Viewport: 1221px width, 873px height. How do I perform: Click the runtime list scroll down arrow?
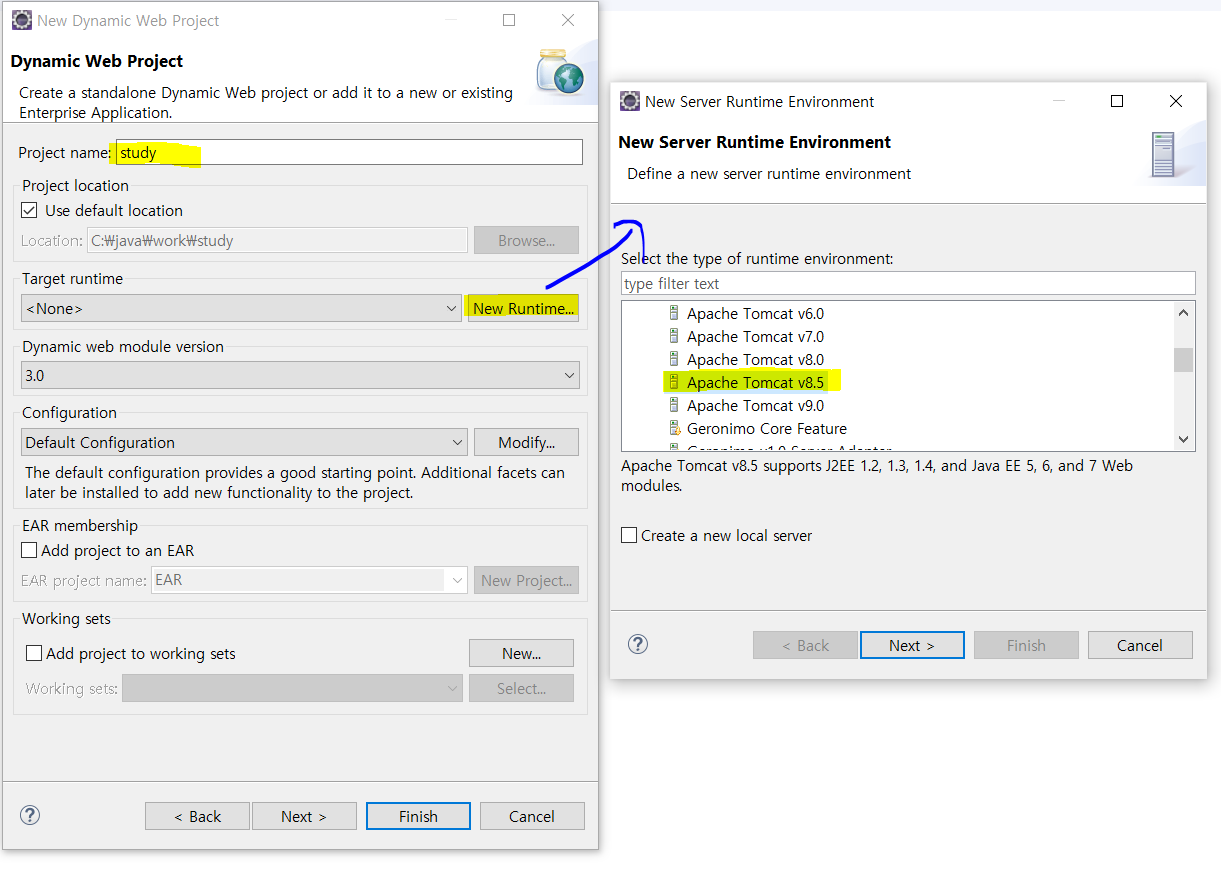pos(1184,439)
